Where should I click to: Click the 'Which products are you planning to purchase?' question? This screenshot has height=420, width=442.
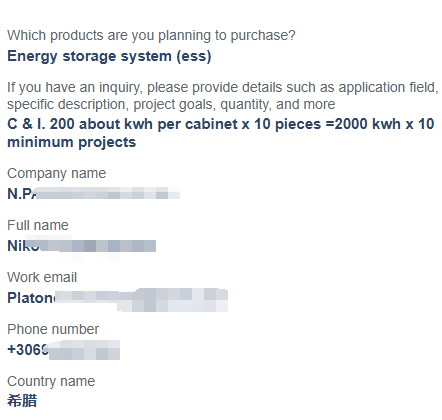[x=151, y=35]
